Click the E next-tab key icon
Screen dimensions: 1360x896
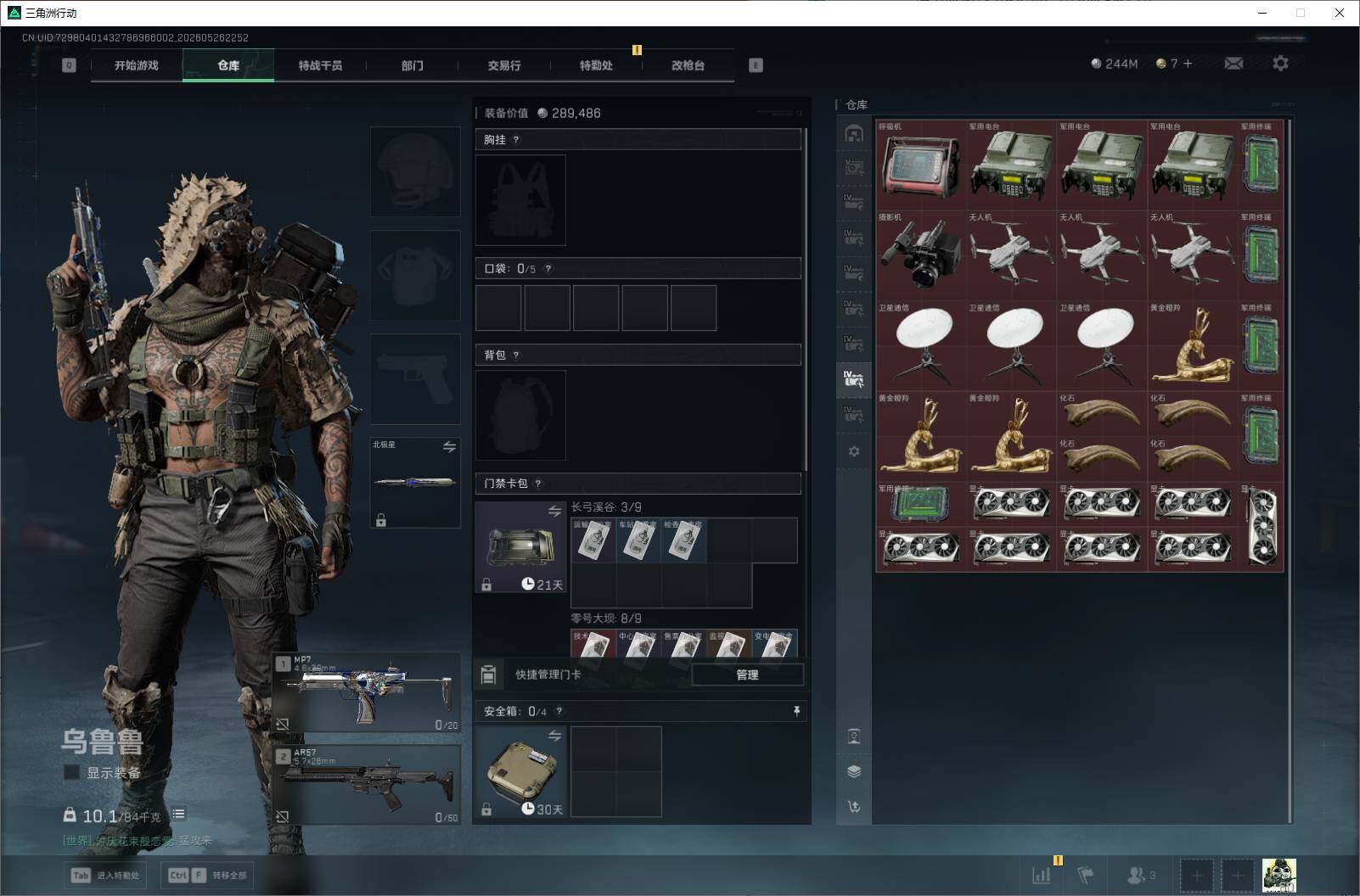pos(756,65)
